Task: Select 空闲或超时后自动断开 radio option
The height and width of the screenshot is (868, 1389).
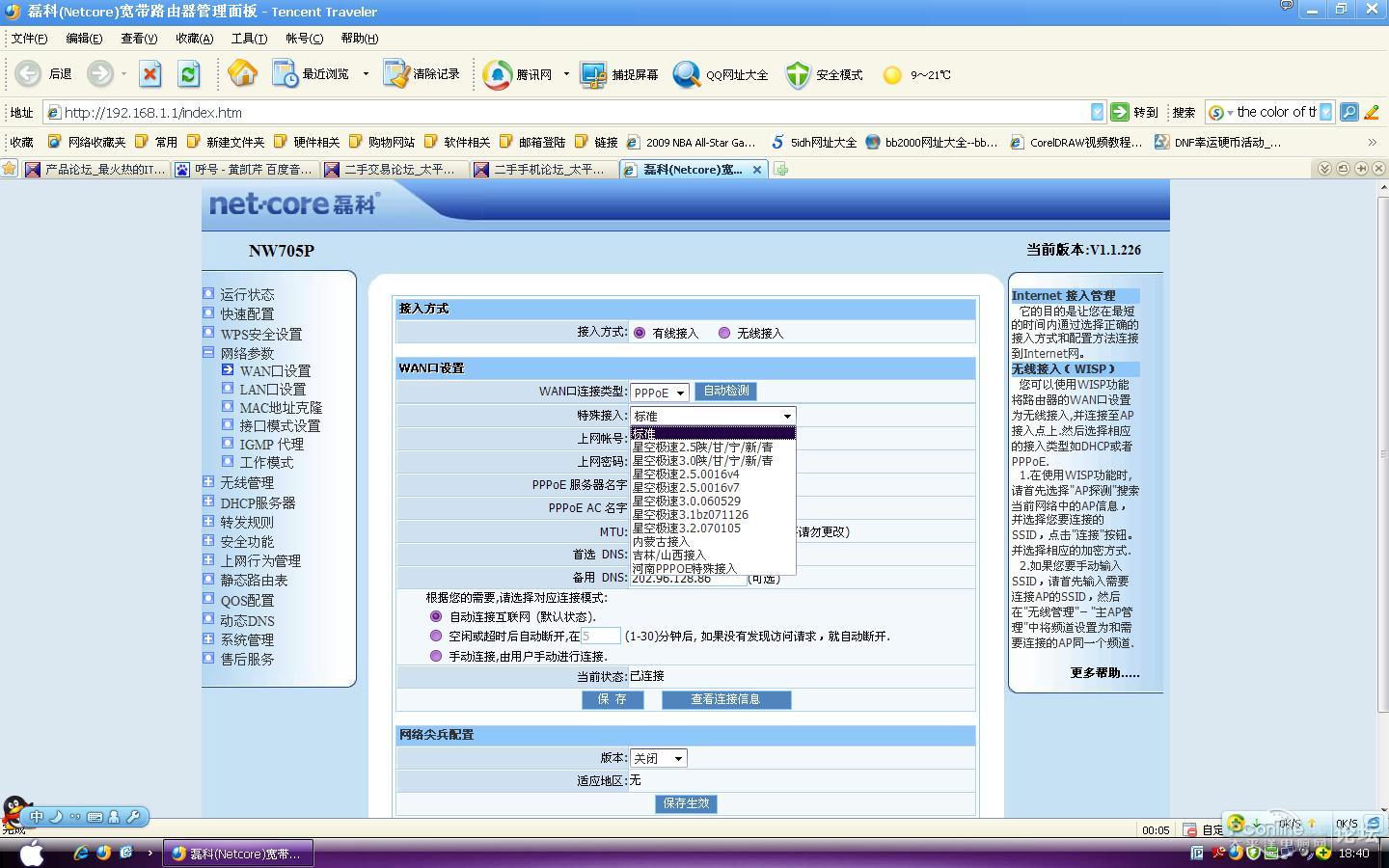Action: [436, 637]
